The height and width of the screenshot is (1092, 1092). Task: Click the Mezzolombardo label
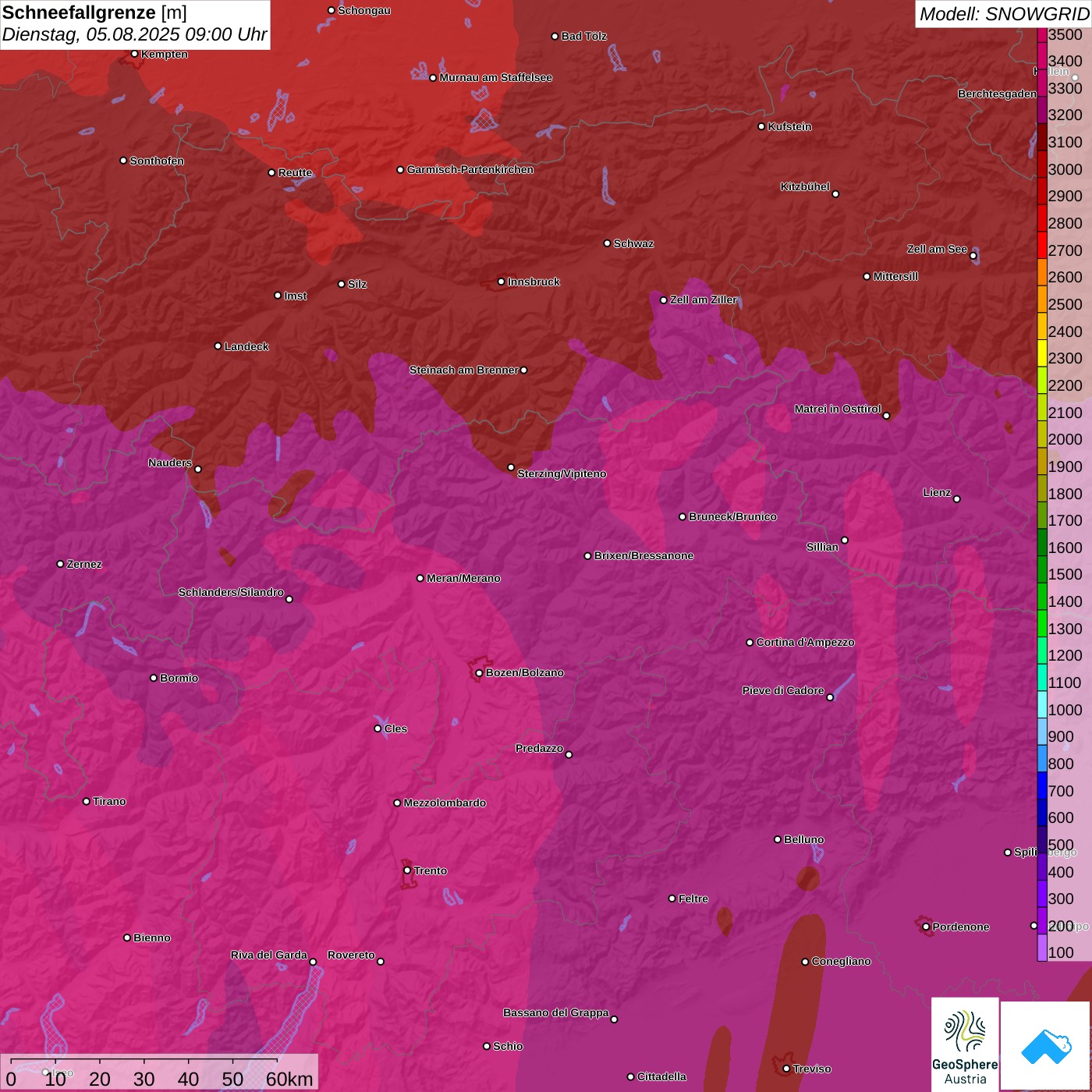[445, 803]
